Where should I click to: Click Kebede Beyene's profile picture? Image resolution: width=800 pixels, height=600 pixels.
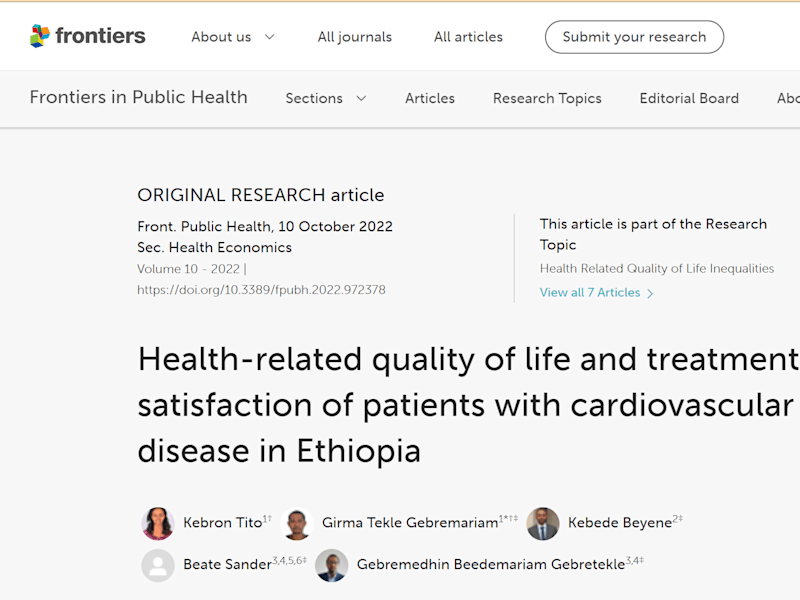click(x=543, y=523)
